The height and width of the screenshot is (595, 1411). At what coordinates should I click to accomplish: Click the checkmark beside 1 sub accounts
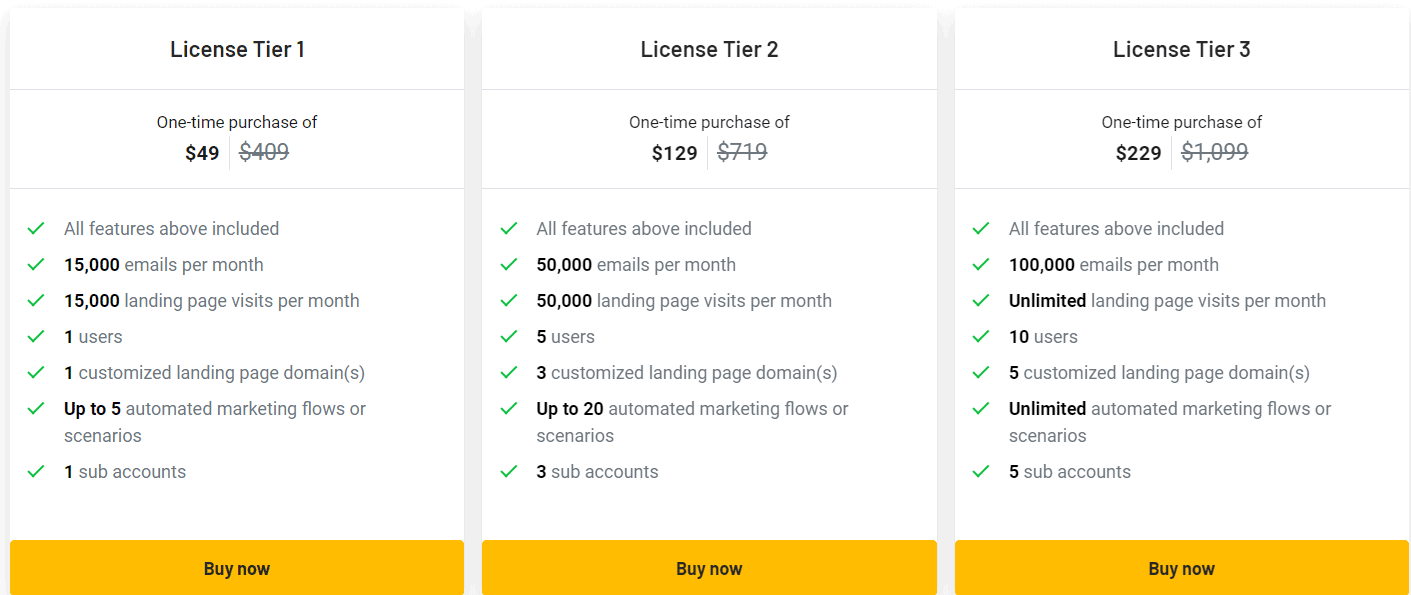click(36, 471)
